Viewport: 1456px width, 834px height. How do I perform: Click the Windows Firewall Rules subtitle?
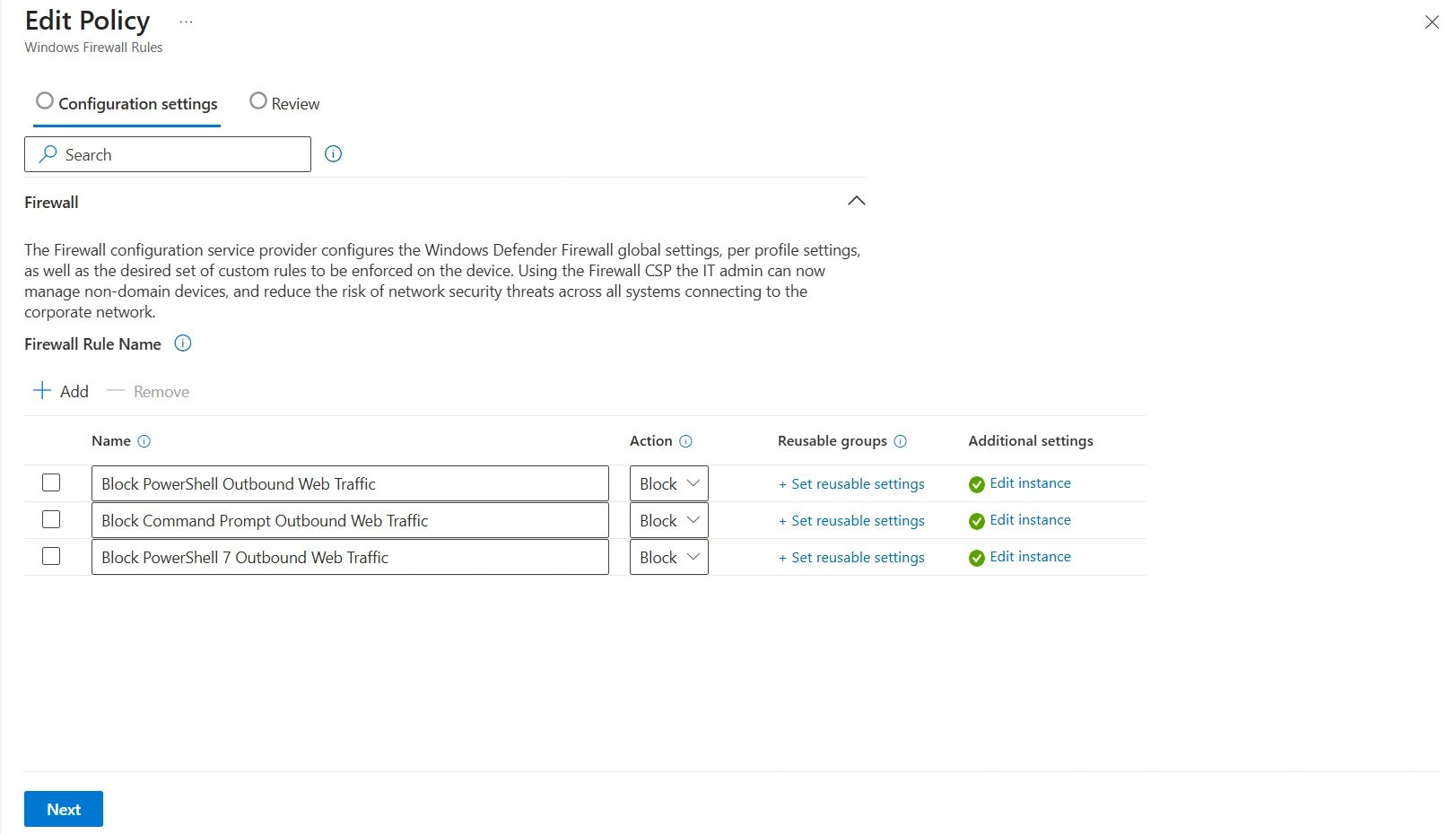coord(93,48)
